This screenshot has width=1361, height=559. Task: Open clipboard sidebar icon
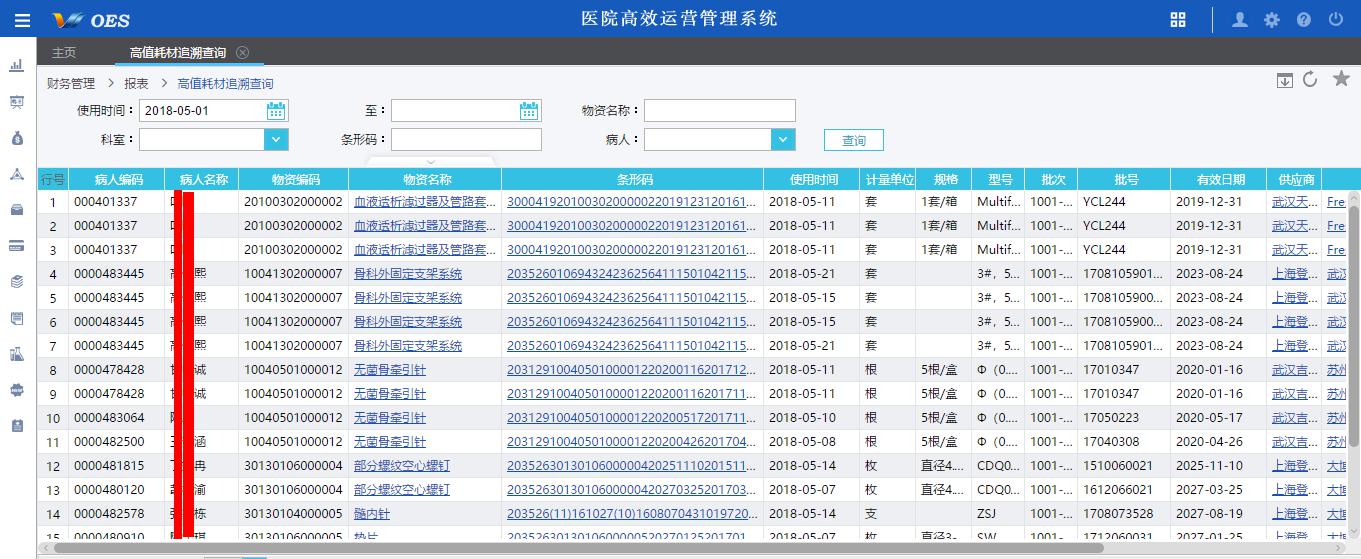[16, 426]
